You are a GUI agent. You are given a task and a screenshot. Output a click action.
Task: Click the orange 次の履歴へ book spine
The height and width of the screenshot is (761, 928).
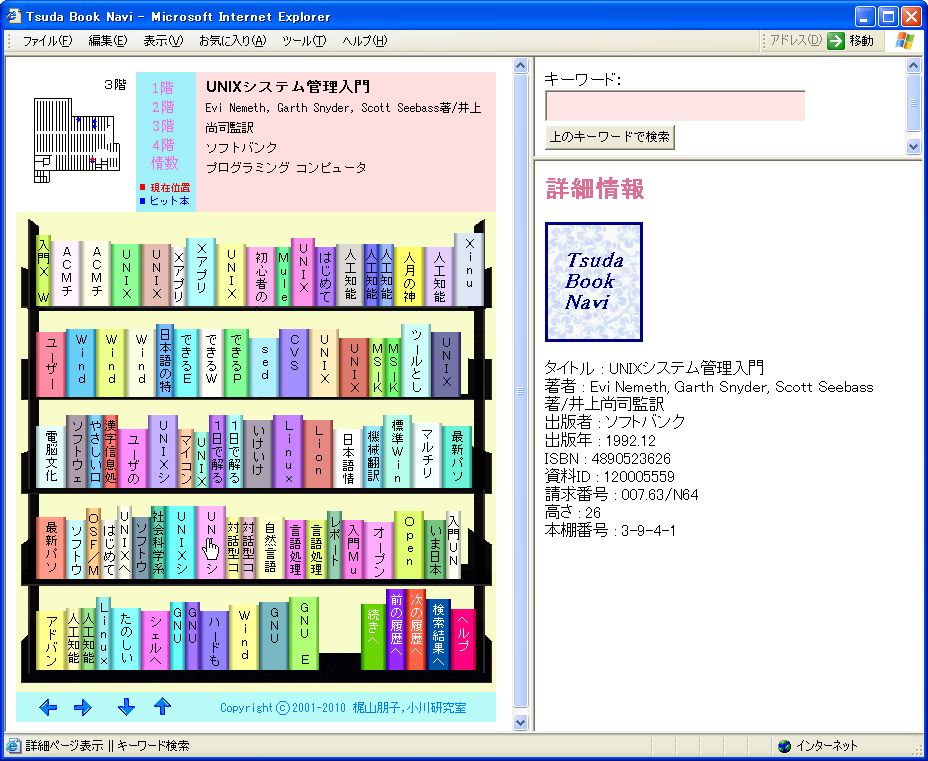(x=416, y=630)
